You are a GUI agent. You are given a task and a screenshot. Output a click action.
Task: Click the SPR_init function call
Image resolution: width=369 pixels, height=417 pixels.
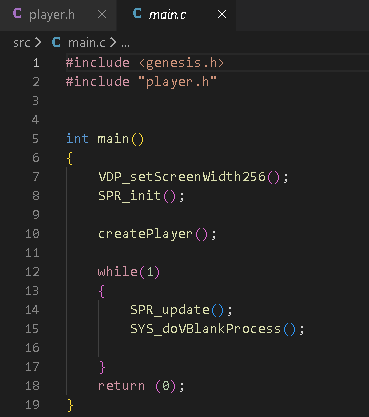pyautogui.click(x=129, y=196)
